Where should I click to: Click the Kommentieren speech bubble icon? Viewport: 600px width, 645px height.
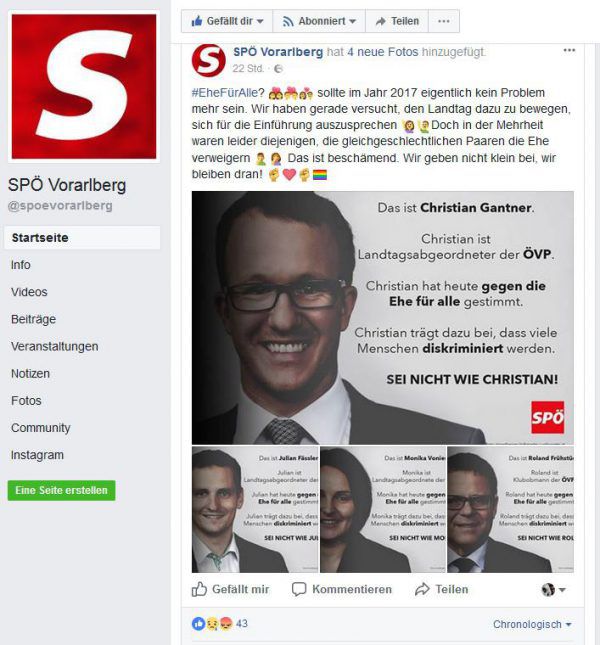[x=299, y=589]
